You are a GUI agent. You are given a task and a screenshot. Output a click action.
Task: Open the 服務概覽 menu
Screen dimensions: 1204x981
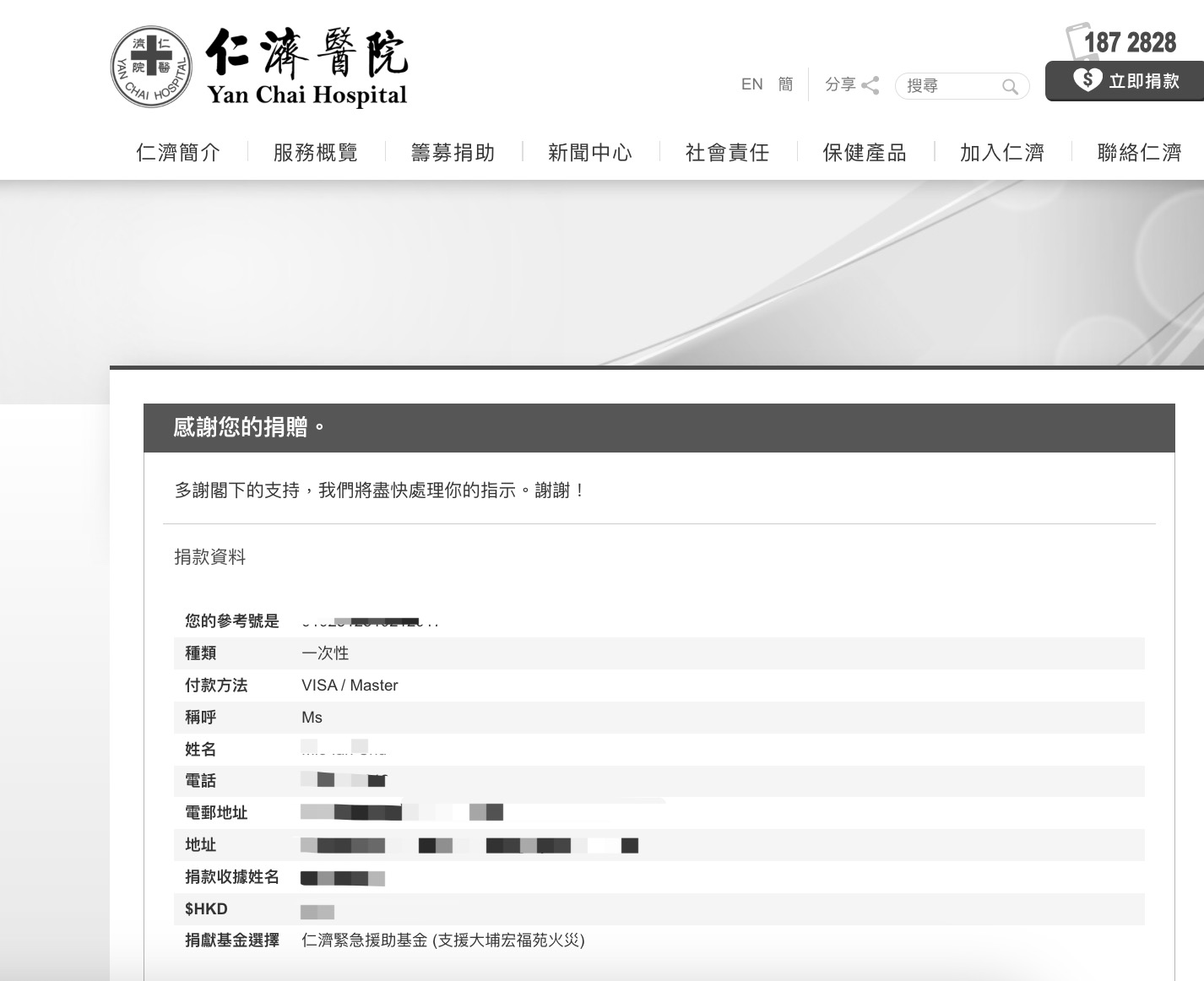click(316, 153)
